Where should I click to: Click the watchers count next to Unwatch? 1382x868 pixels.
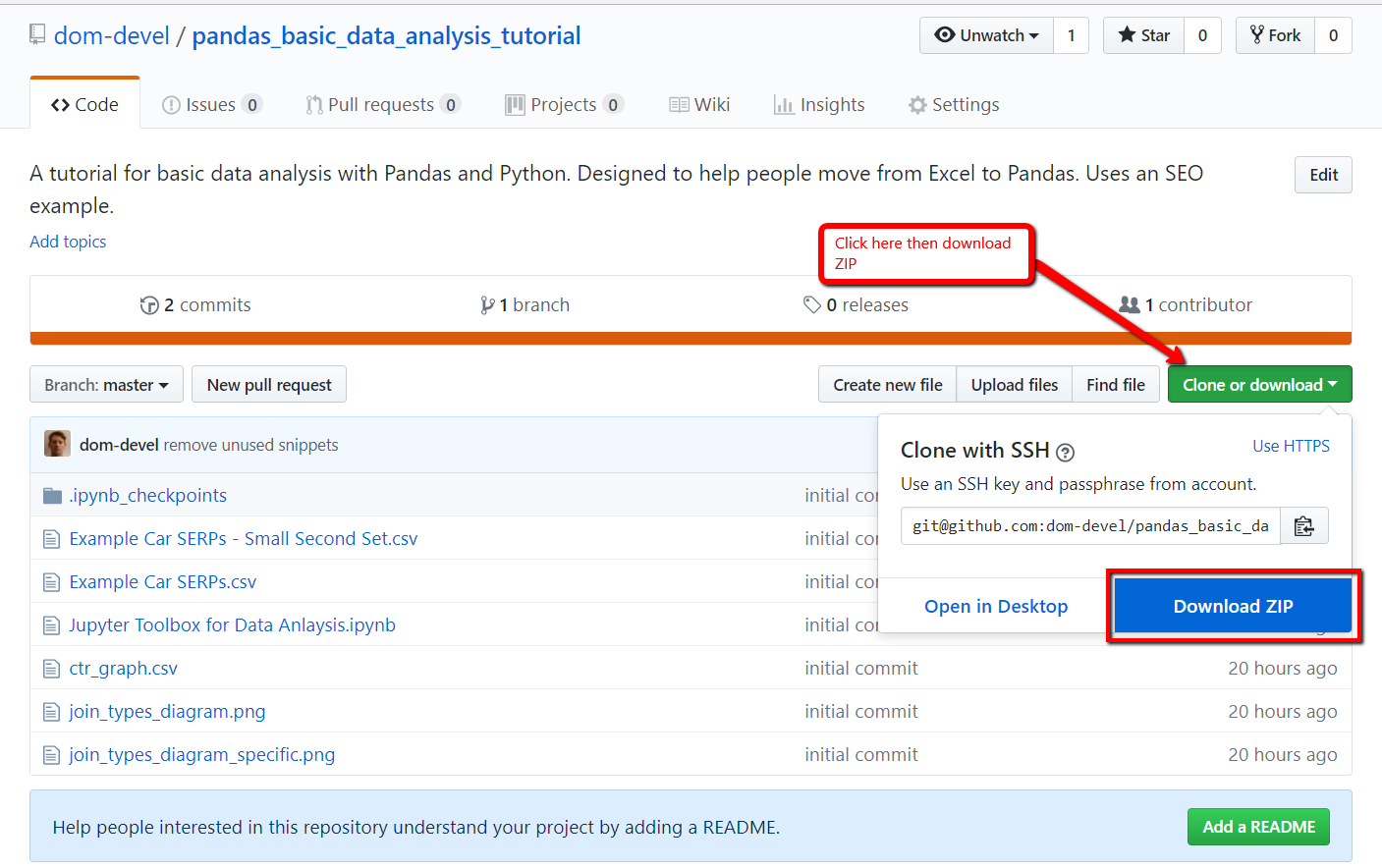pos(1071,35)
